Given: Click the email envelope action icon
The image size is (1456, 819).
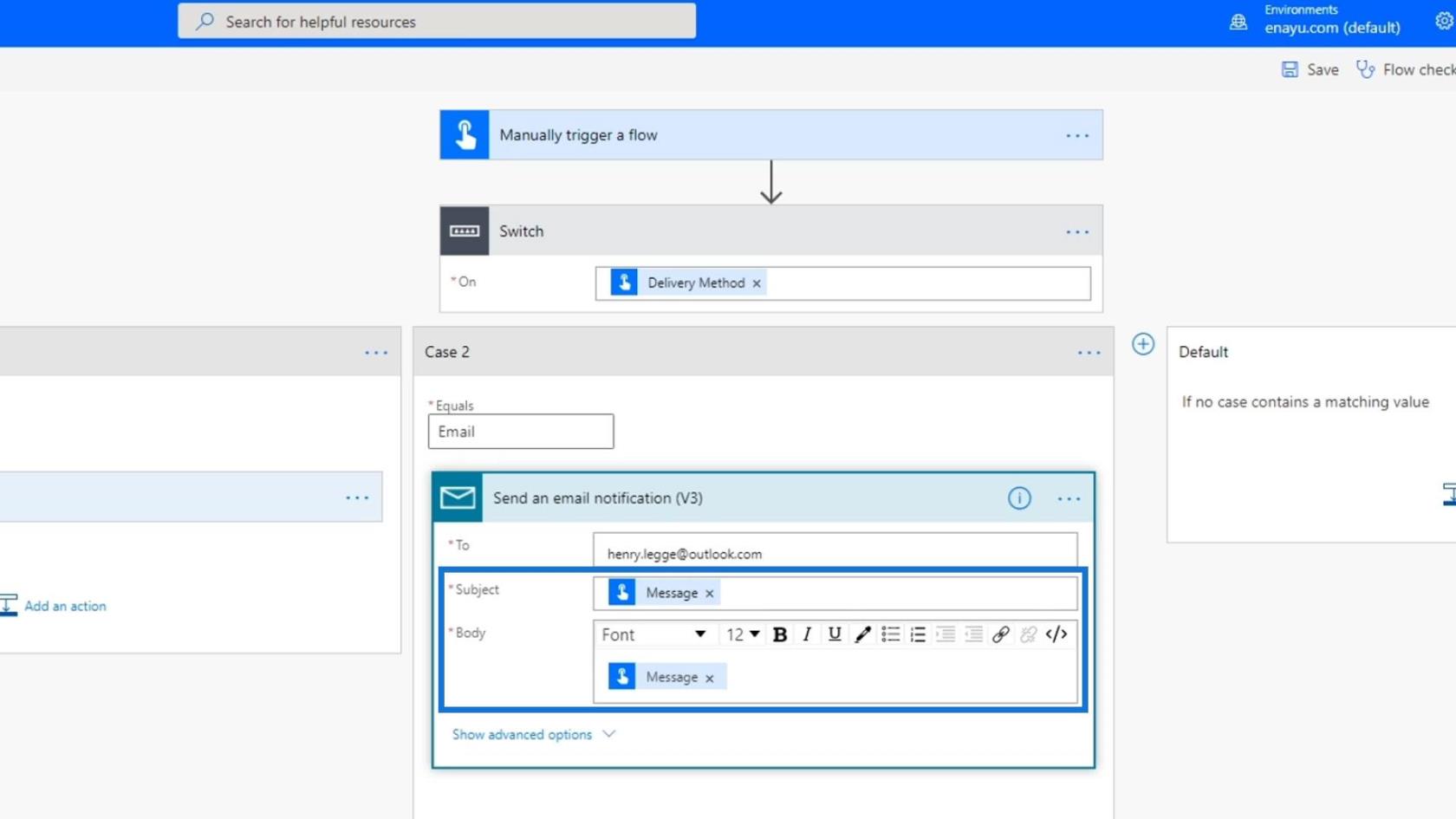Looking at the screenshot, I should [x=458, y=497].
